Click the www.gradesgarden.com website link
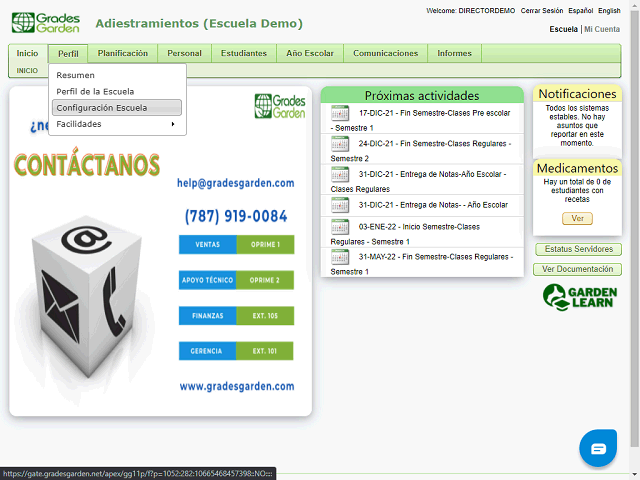This screenshot has width=640, height=480. 237,386
